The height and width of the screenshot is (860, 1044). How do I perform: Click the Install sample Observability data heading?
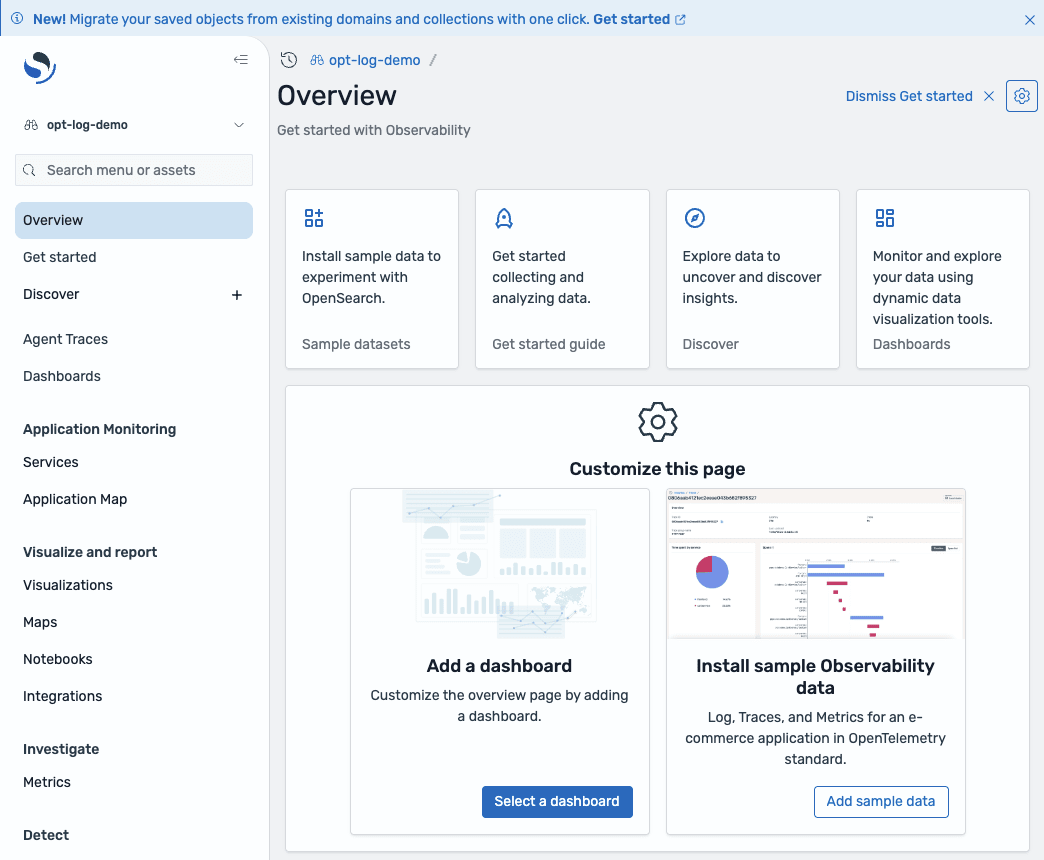[815, 677]
